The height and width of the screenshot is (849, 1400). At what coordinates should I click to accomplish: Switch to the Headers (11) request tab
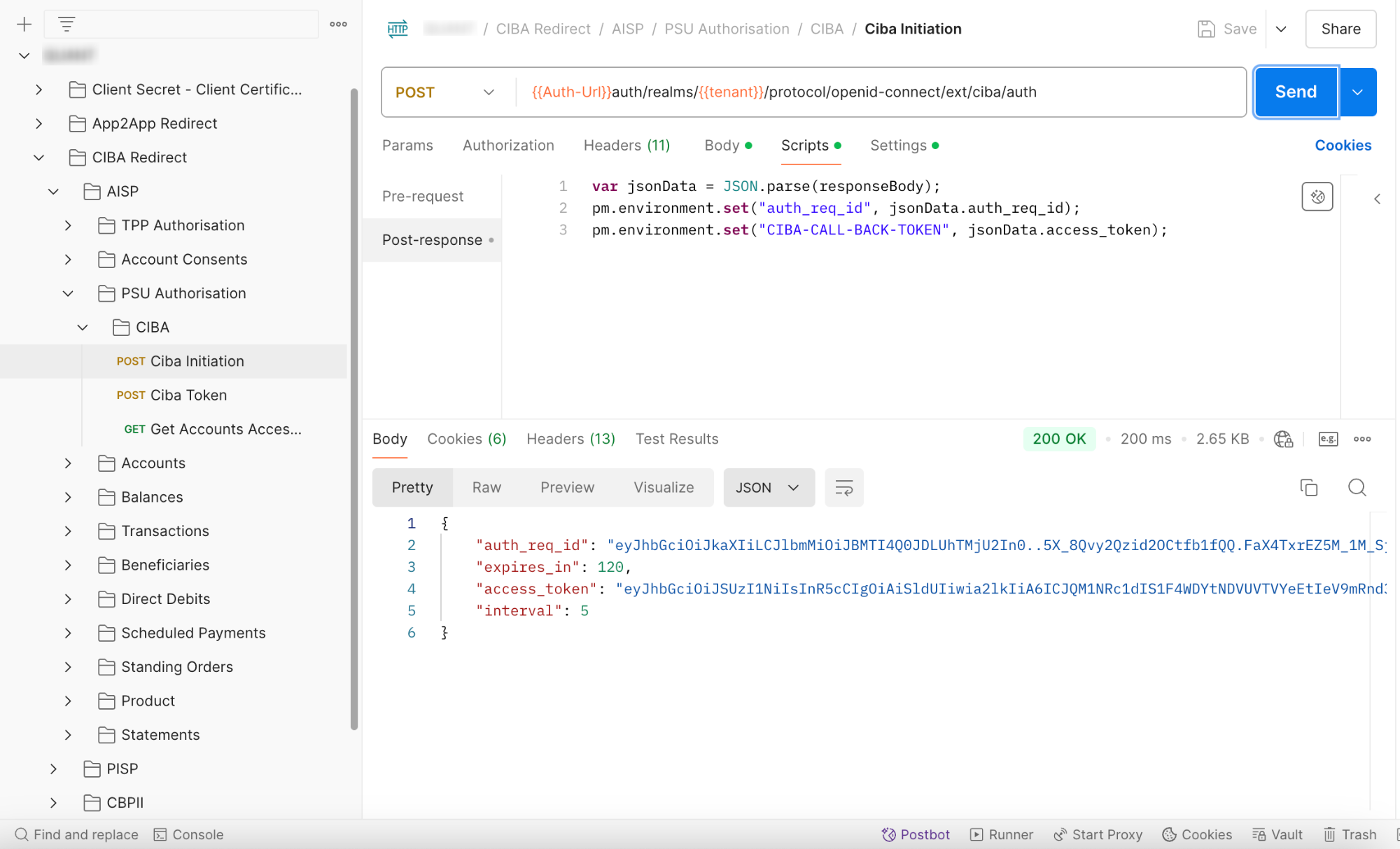pyautogui.click(x=626, y=146)
